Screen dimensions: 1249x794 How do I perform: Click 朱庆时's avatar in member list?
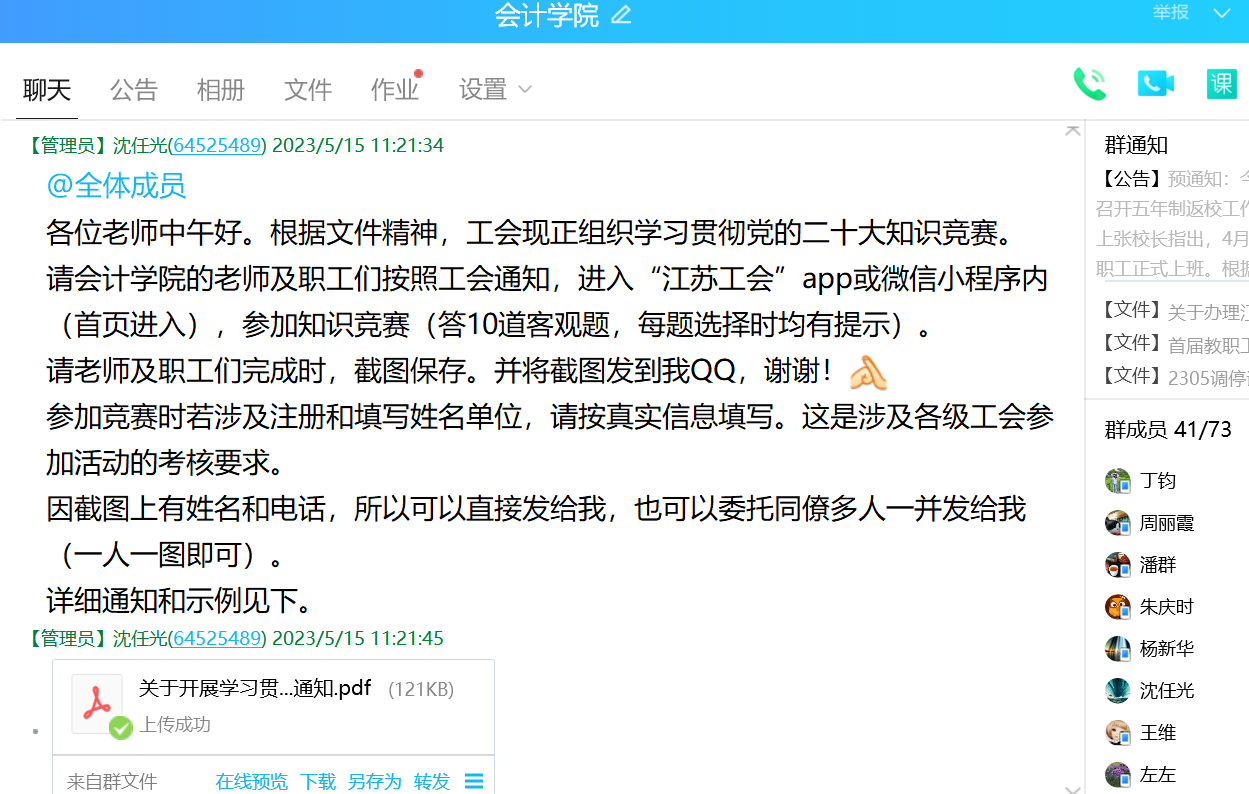pyautogui.click(x=1117, y=607)
